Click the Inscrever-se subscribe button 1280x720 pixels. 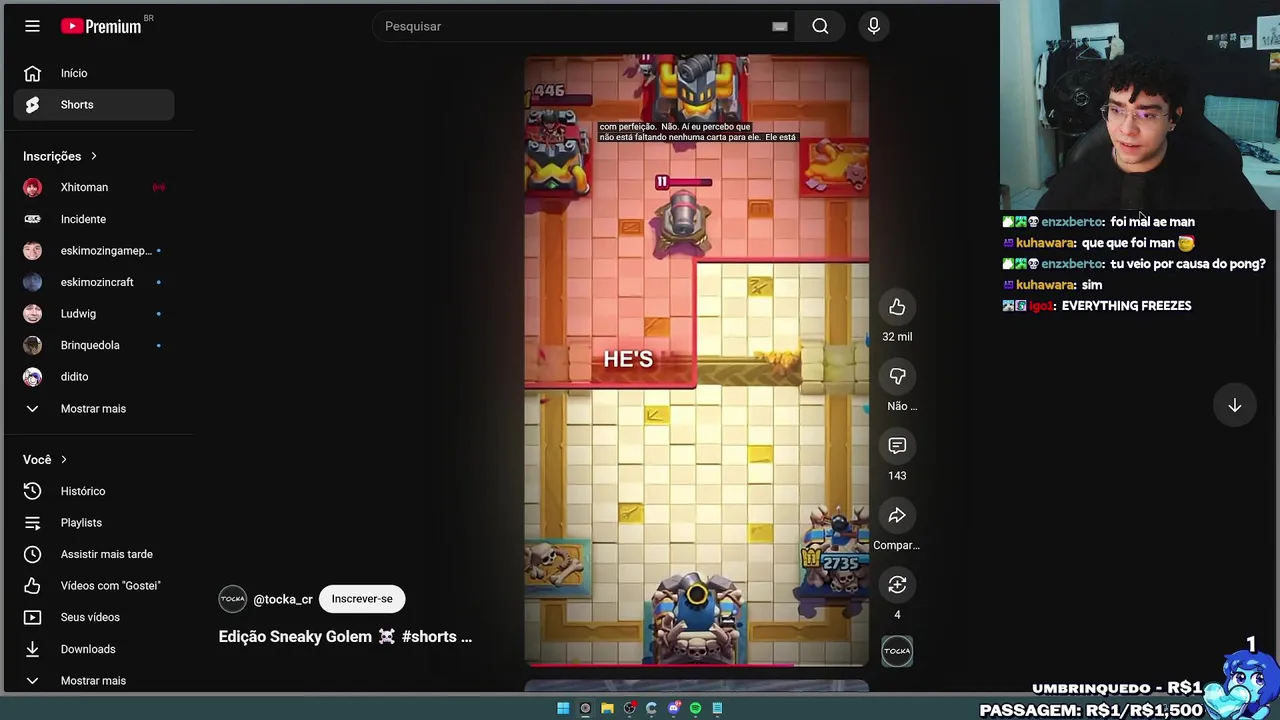coord(362,599)
